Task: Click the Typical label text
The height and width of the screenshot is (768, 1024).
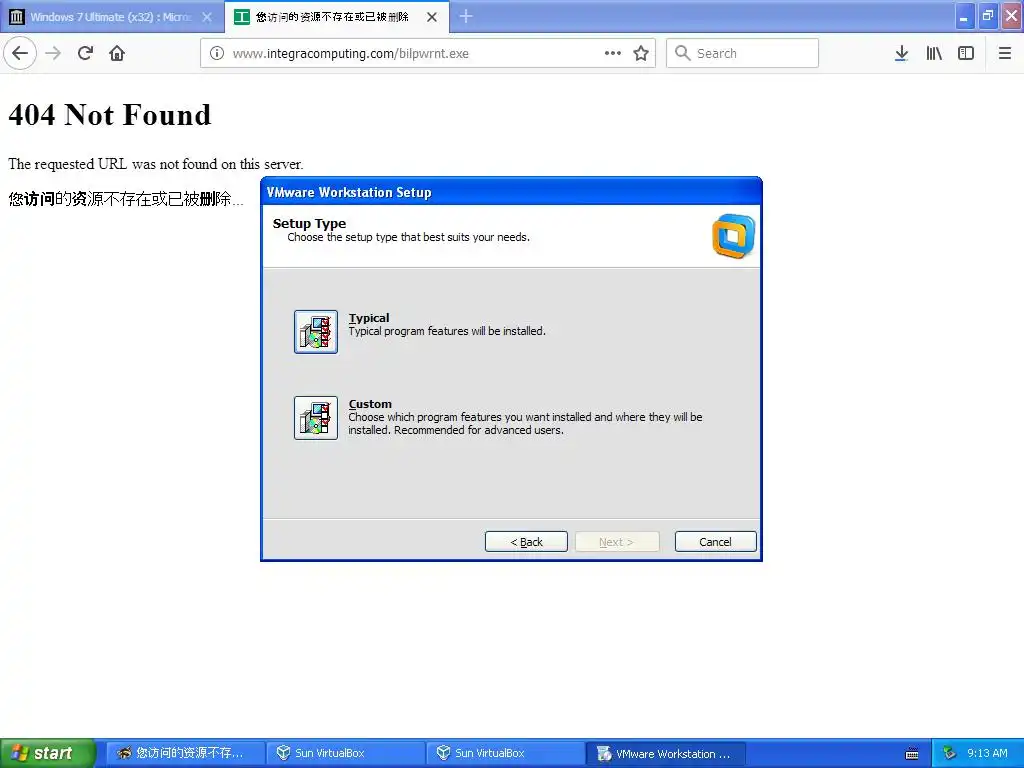Action: coord(369,318)
